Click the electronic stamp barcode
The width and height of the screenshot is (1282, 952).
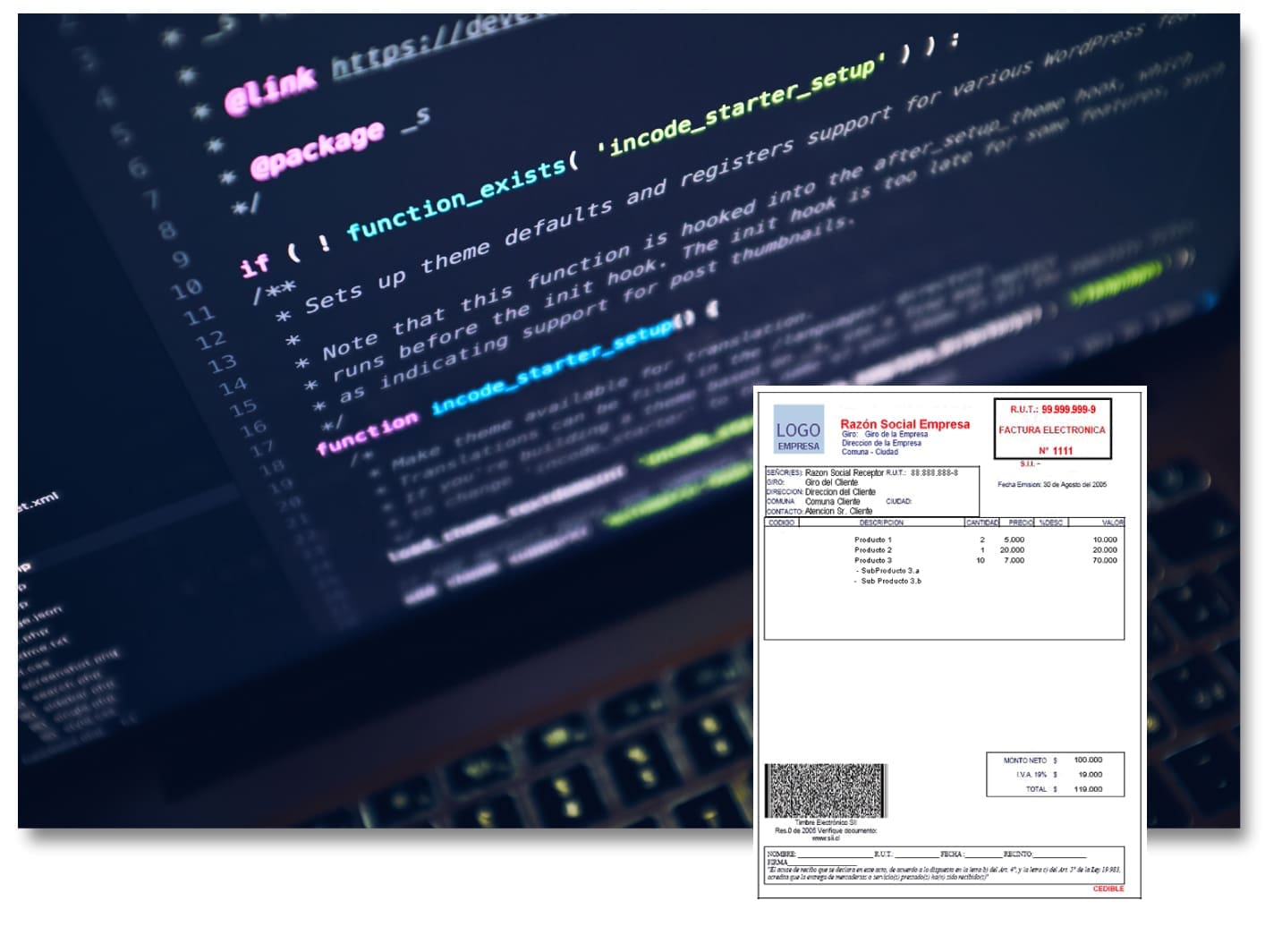click(825, 791)
